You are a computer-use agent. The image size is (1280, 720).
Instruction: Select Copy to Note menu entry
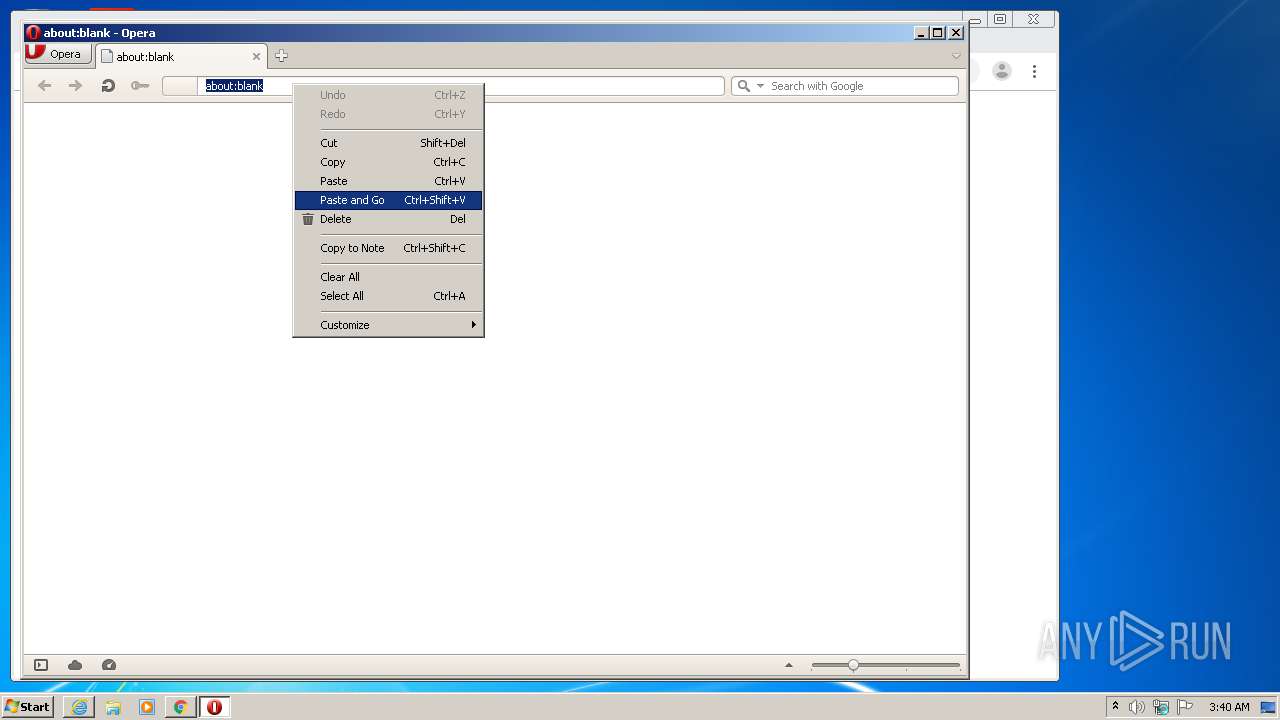[388, 248]
